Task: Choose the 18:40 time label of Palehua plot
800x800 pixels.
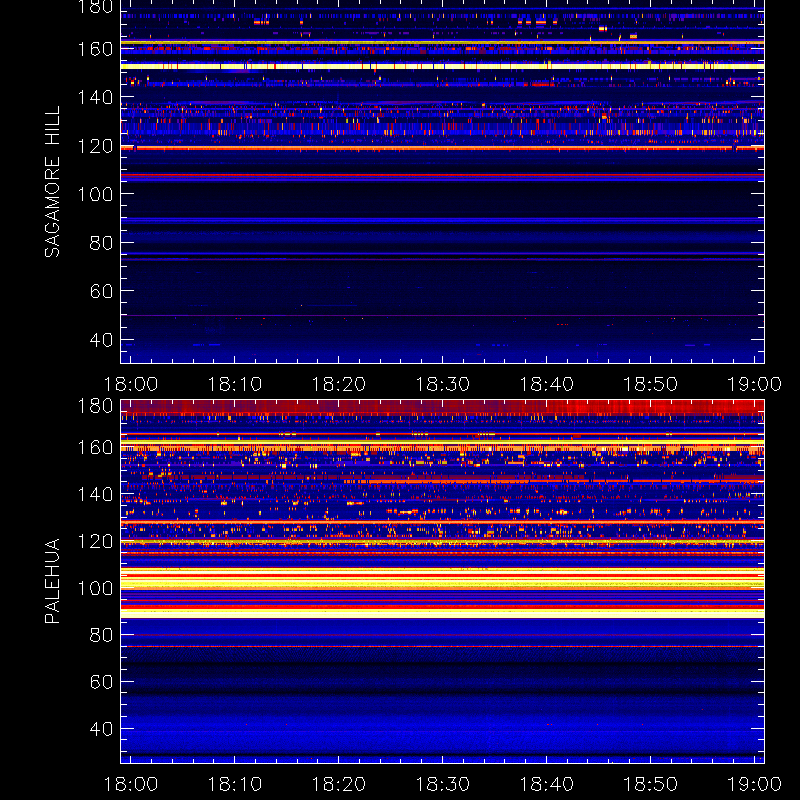Action: (546, 784)
